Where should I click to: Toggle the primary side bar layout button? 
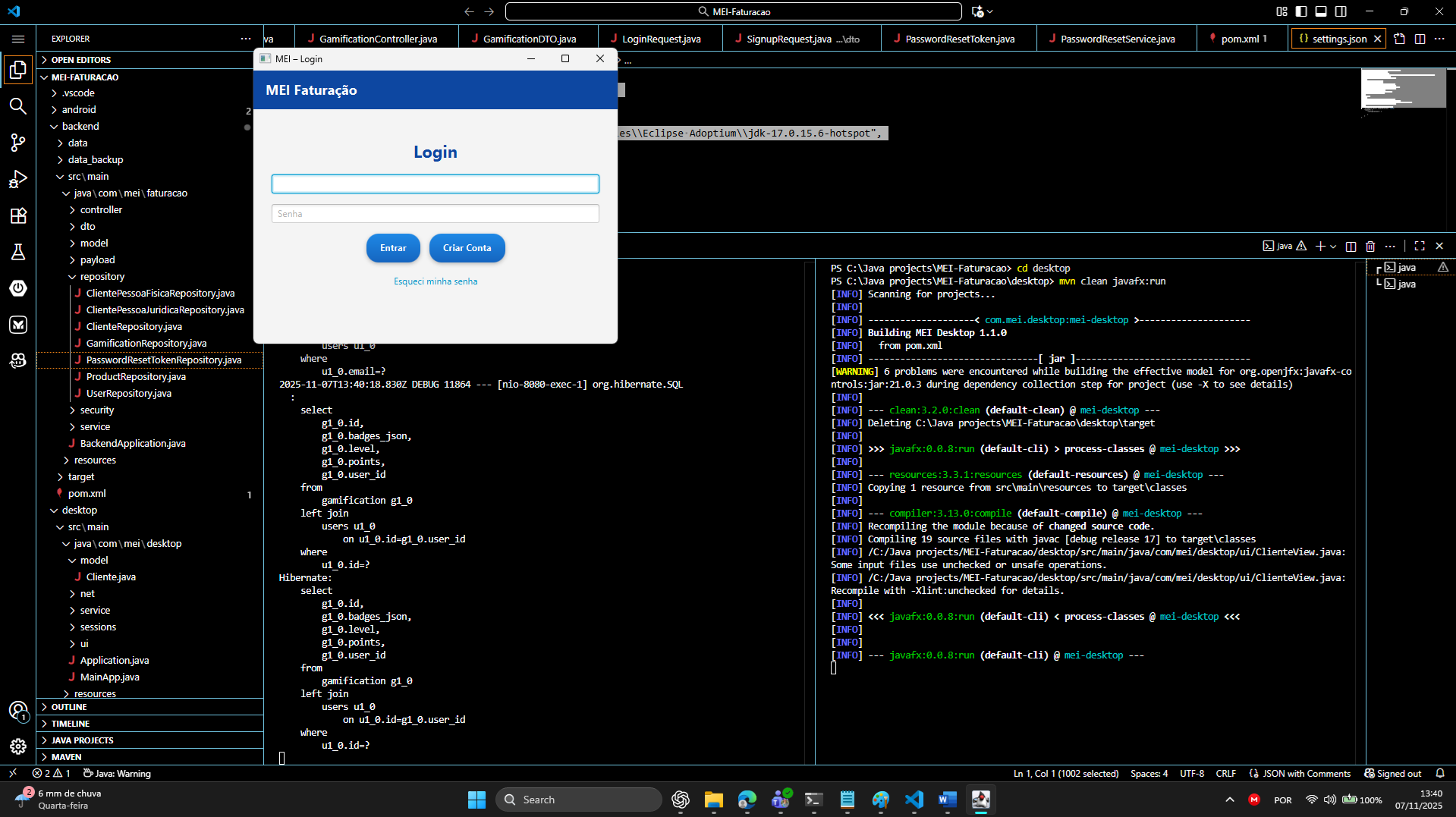[x=1301, y=11]
